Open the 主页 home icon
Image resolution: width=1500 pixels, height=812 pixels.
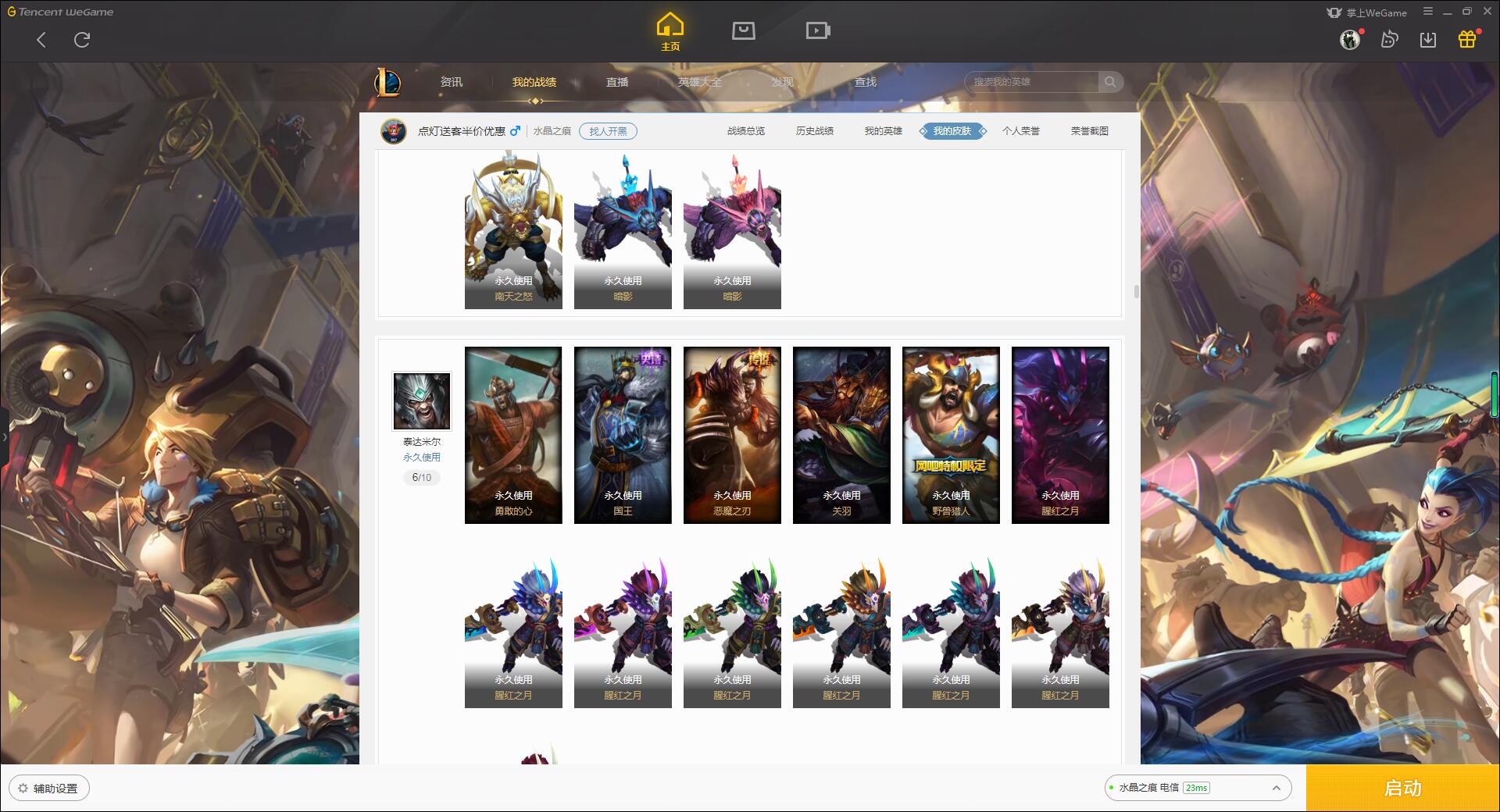tap(670, 32)
